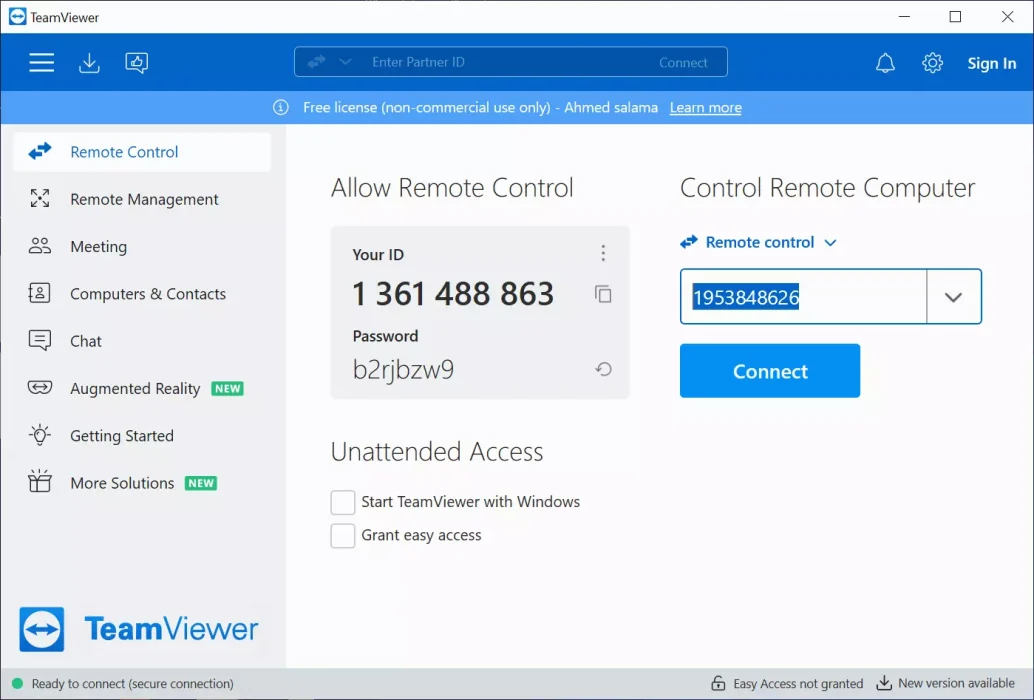Open the hamburger menu
The width and height of the screenshot is (1034, 700).
click(x=41, y=63)
